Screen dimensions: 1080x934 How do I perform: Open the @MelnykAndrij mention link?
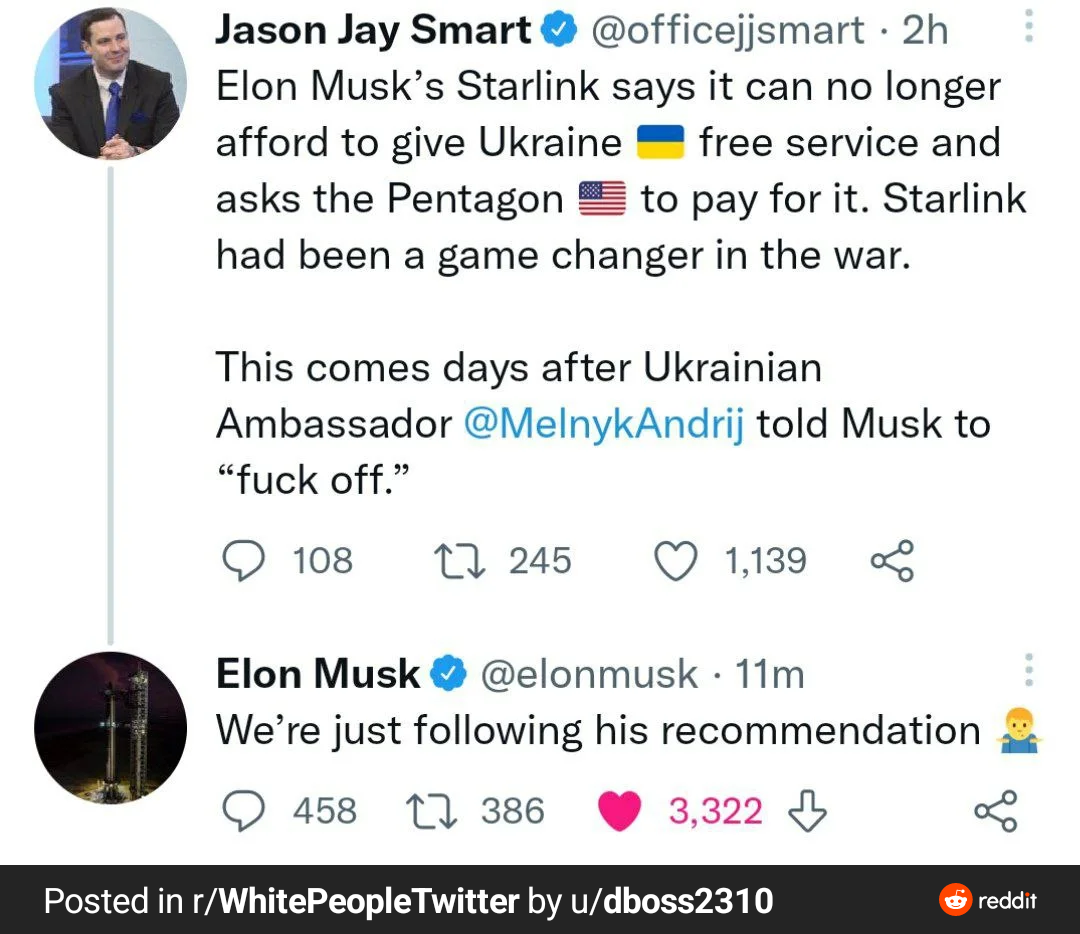point(603,424)
